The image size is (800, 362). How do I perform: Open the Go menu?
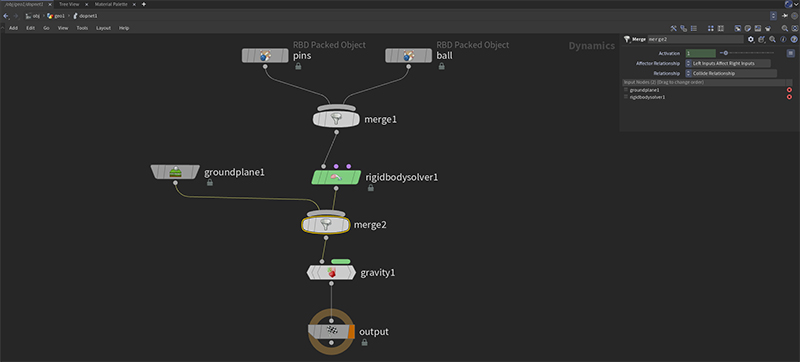pos(46,28)
